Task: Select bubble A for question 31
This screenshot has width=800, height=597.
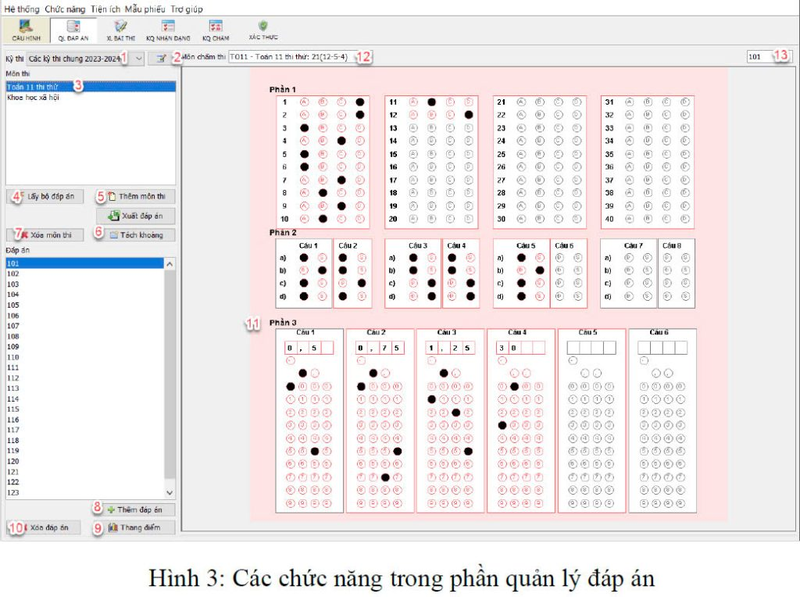Action: pos(629,102)
